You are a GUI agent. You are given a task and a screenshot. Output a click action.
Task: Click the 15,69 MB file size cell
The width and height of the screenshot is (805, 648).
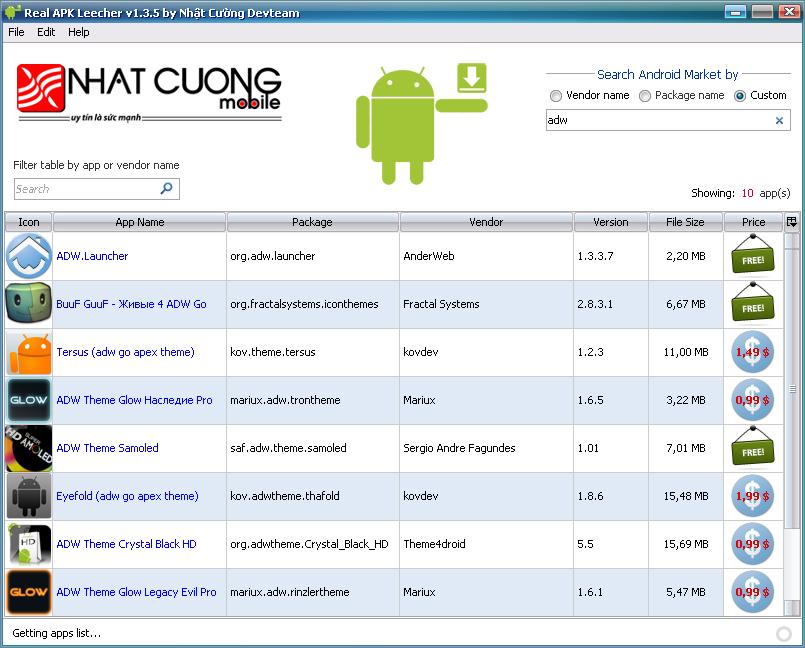click(686, 544)
